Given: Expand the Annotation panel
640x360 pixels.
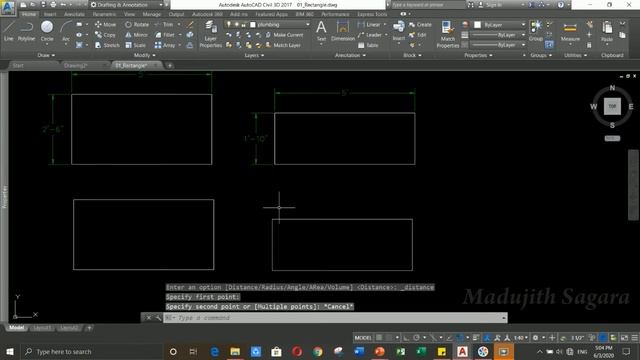Looking at the screenshot, I should tap(350, 55).
